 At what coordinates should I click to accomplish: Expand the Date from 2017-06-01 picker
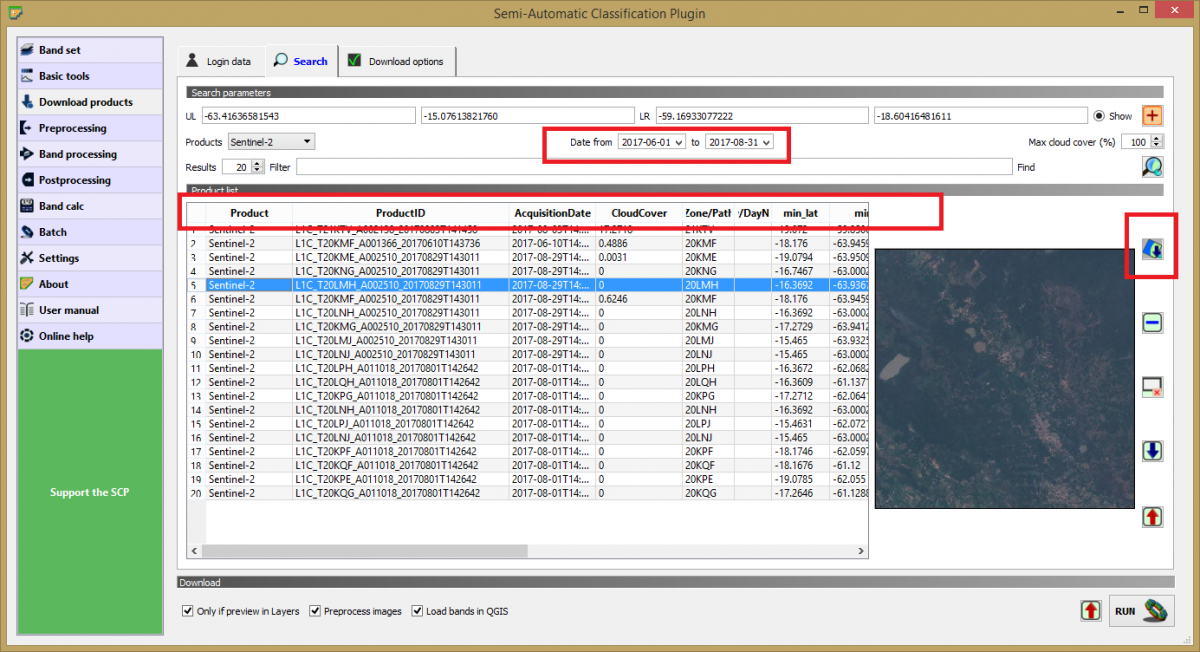click(652, 142)
